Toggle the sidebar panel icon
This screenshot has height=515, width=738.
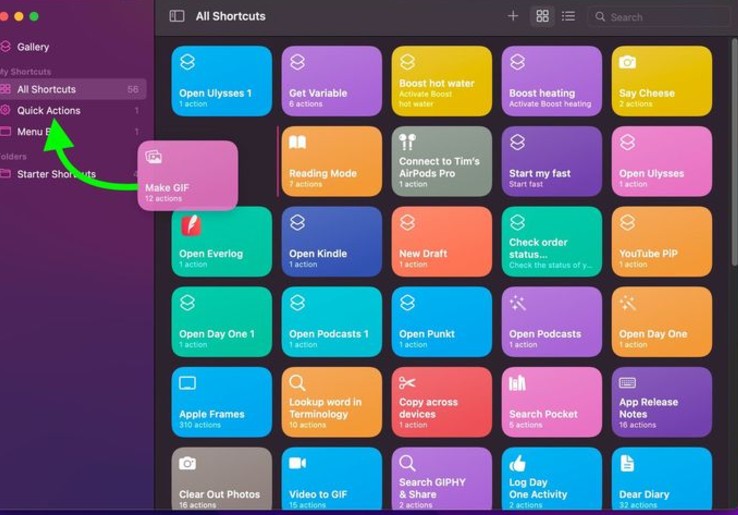tap(176, 16)
